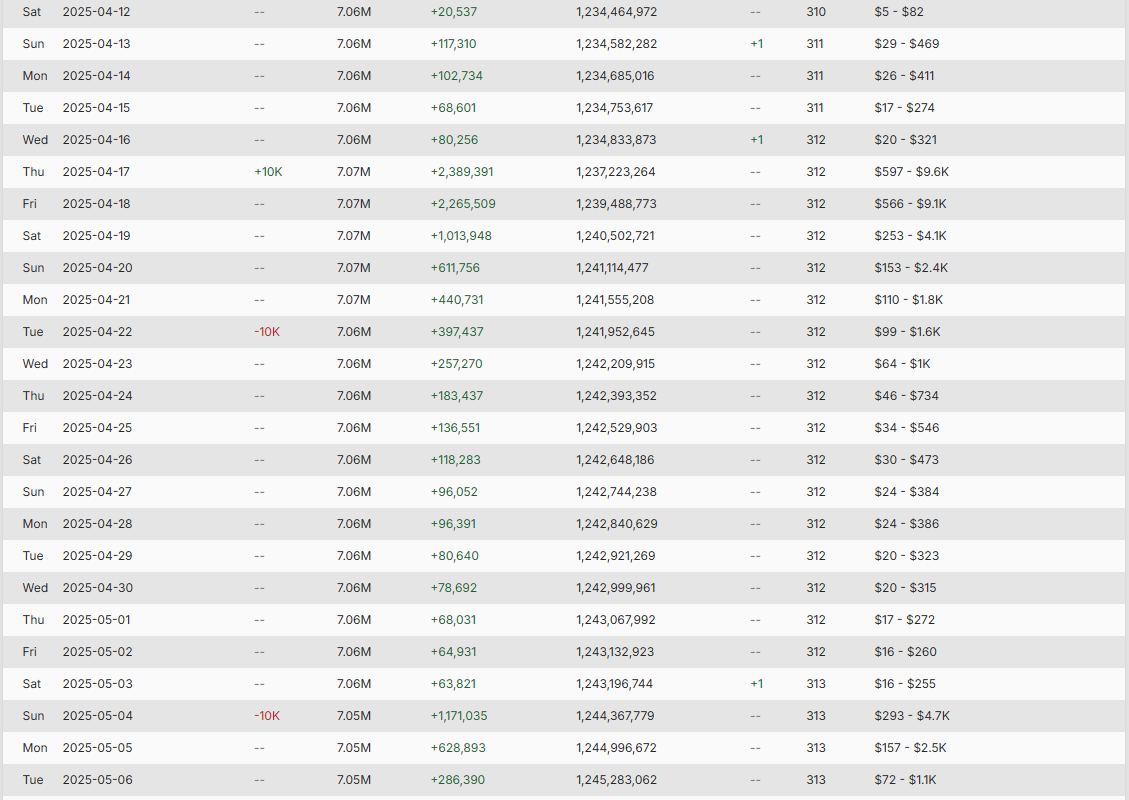The height and width of the screenshot is (800, 1129).
Task: Click earnings range $29 - $469
Action: tap(907, 44)
